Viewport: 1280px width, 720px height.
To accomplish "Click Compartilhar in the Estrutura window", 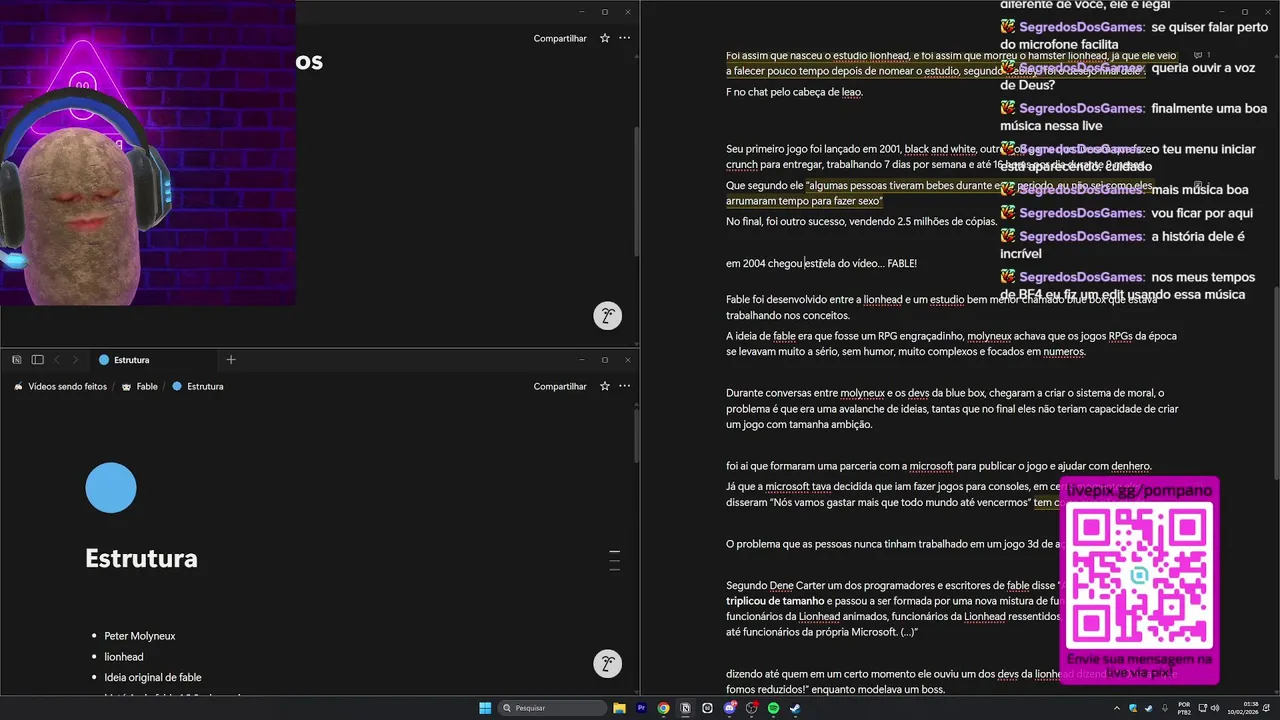I will (x=560, y=386).
